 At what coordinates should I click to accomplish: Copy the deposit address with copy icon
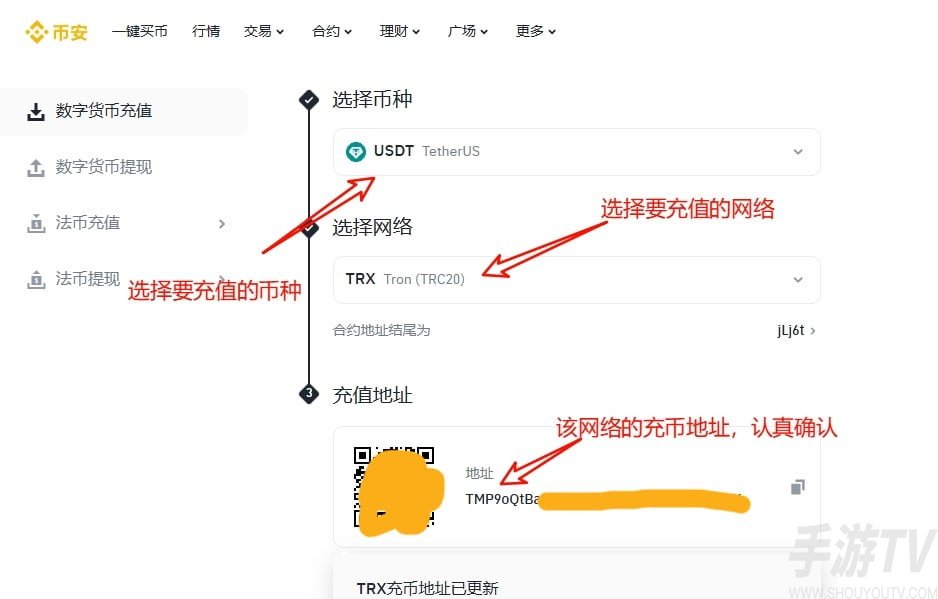point(797,487)
